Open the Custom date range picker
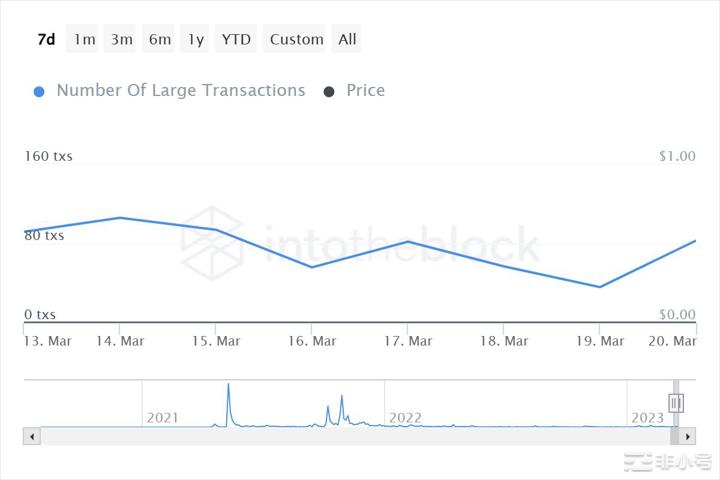The width and height of the screenshot is (720, 480). [x=297, y=40]
